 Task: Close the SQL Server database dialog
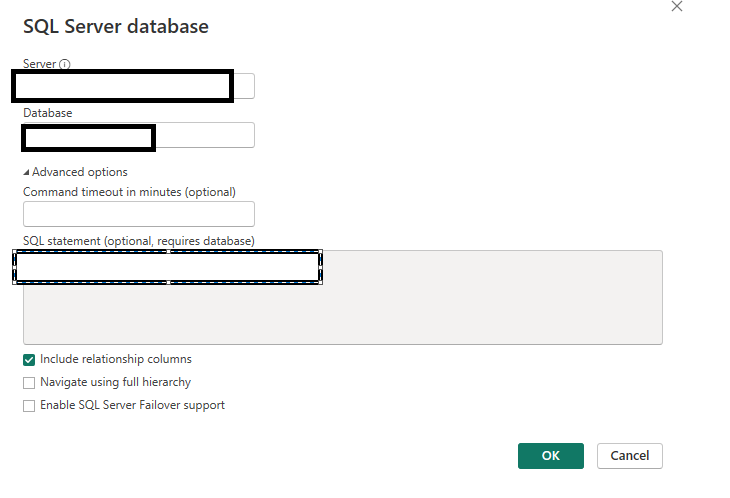[676, 6]
